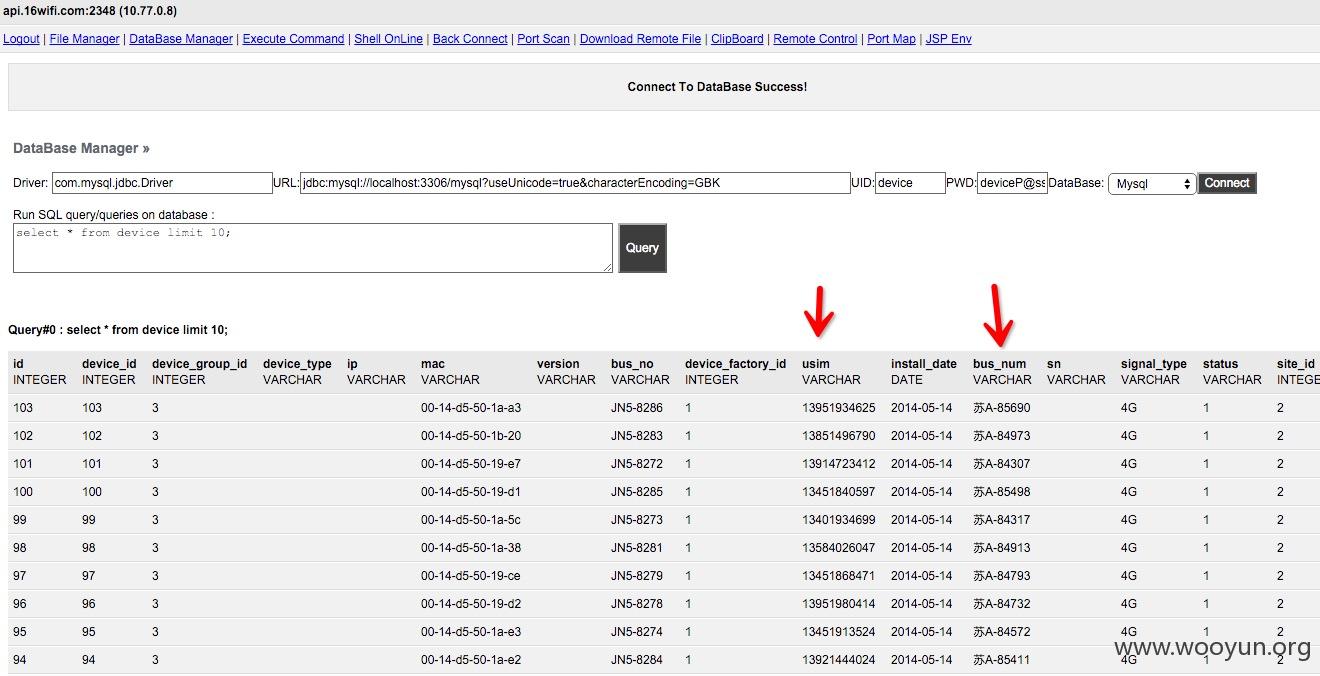Open the JSP Env link
The image size is (1320, 676).
tap(948, 39)
